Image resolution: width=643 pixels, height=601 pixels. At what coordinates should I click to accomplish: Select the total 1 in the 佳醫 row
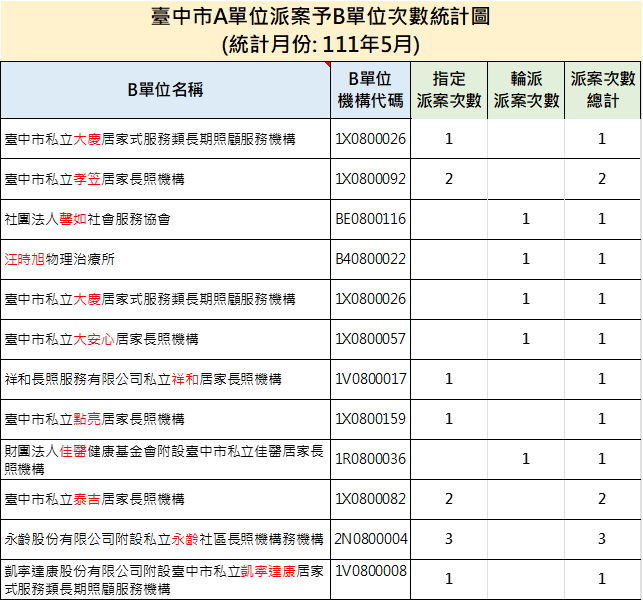(x=602, y=459)
